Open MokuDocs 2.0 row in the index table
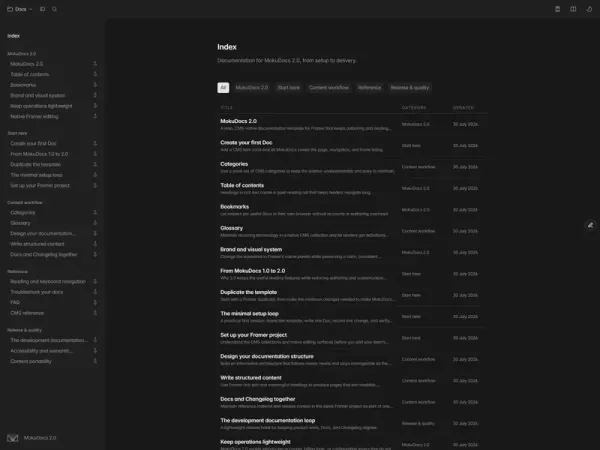 (x=352, y=124)
